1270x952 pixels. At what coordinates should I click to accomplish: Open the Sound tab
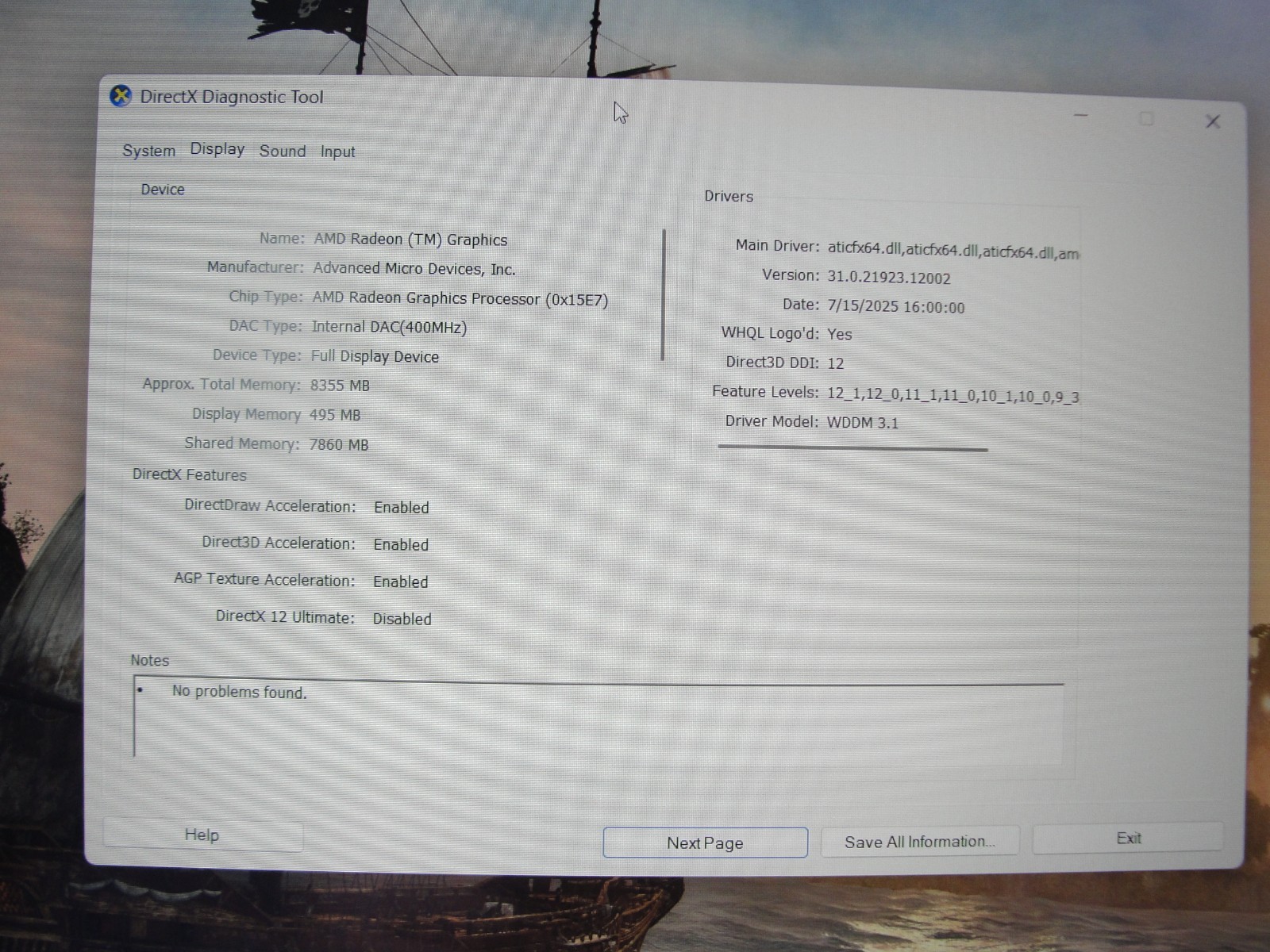click(x=282, y=151)
